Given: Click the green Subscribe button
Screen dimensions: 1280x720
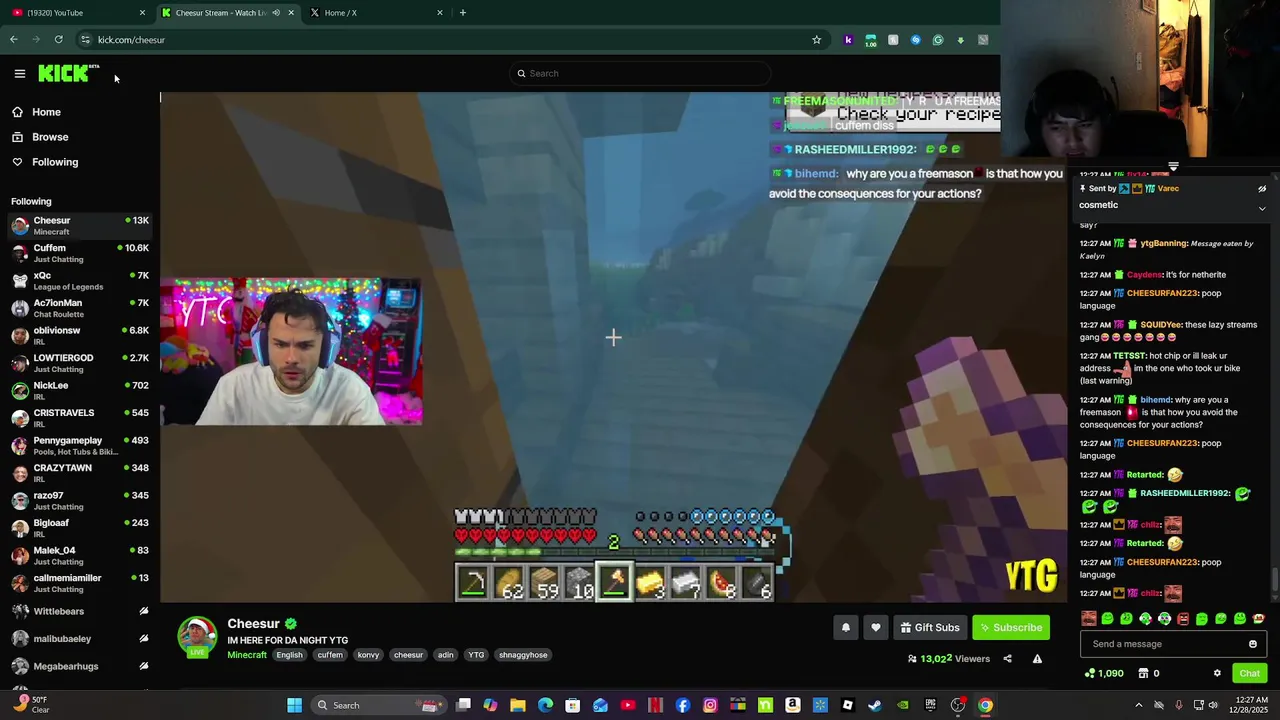Looking at the screenshot, I should [x=1011, y=627].
